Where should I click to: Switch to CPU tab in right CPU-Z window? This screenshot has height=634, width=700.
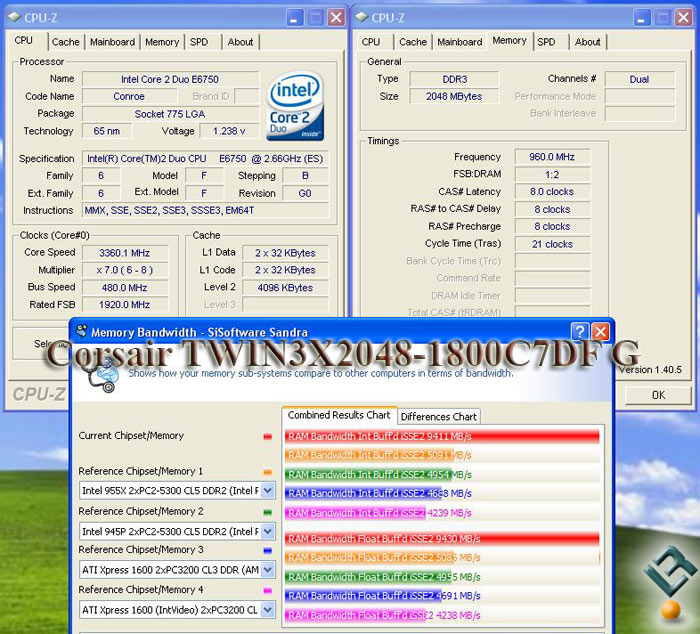pyautogui.click(x=371, y=42)
